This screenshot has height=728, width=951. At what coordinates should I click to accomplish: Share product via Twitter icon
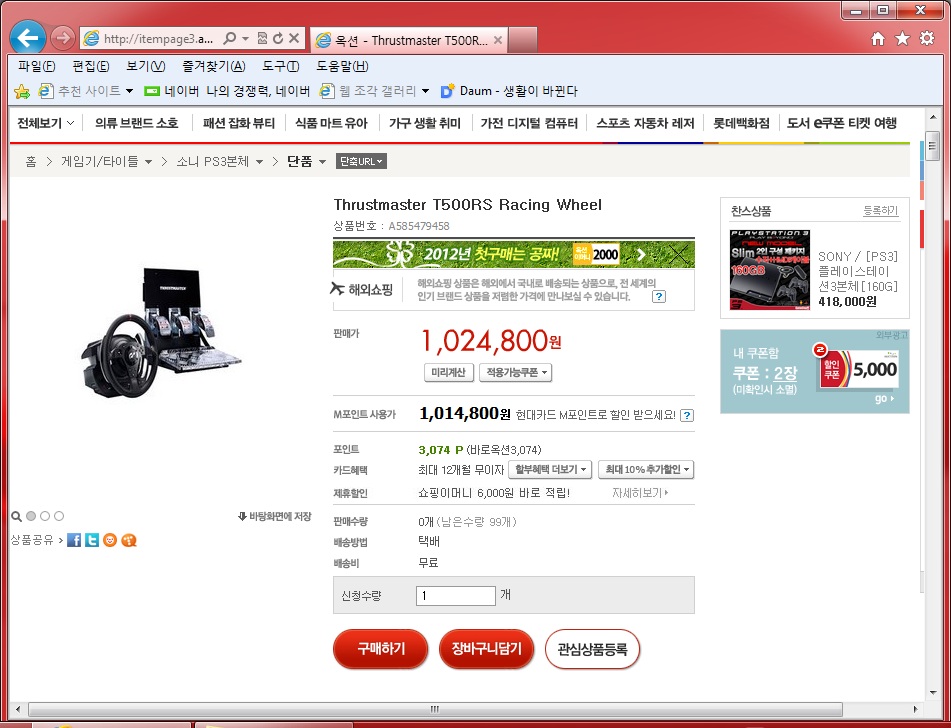[92, 540]
